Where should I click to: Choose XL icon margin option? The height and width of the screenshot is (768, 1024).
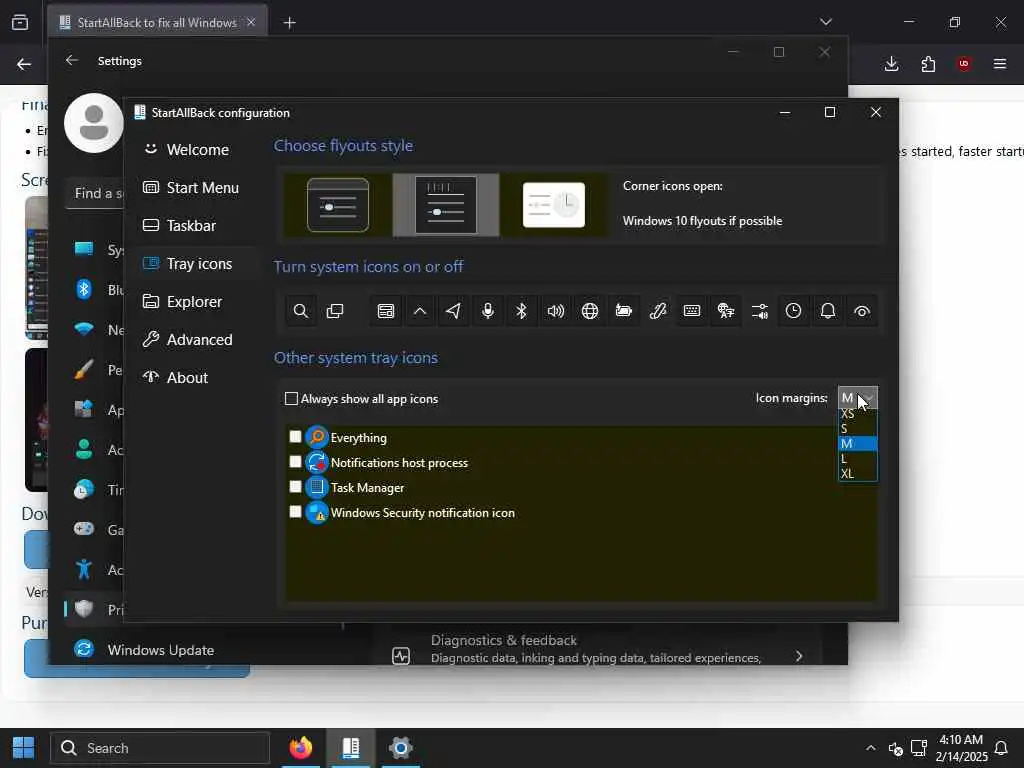pyautogui.click(x=857, y=473)
